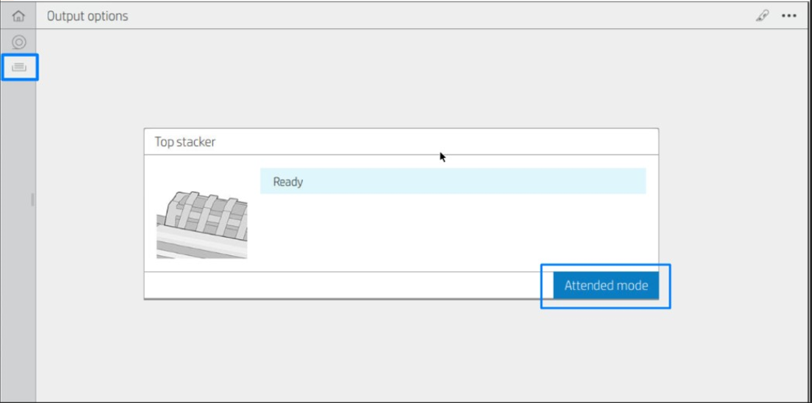Screen dimensions: 812x403
Task: Click the Top stacker card title
Action: [185, 142]
